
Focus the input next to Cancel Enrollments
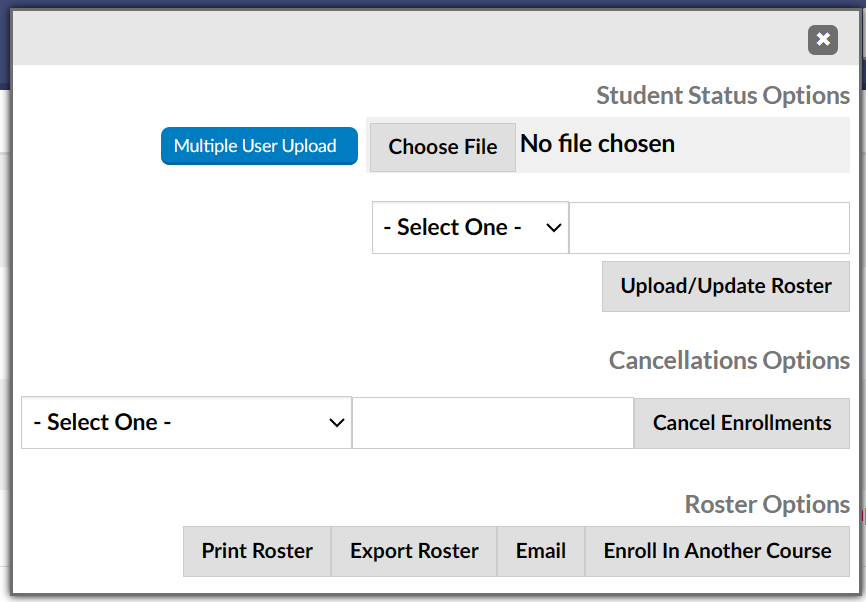(492, 422)
